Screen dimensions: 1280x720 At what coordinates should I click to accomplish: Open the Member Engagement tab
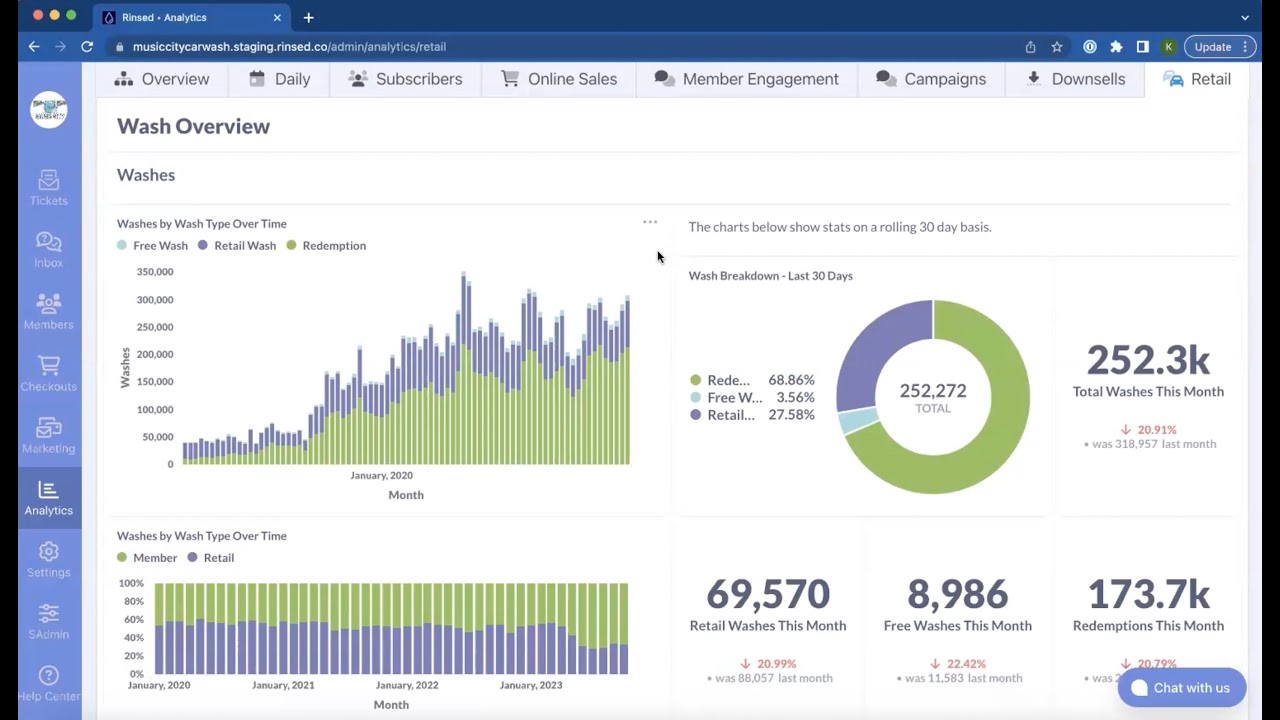[746, 79]
